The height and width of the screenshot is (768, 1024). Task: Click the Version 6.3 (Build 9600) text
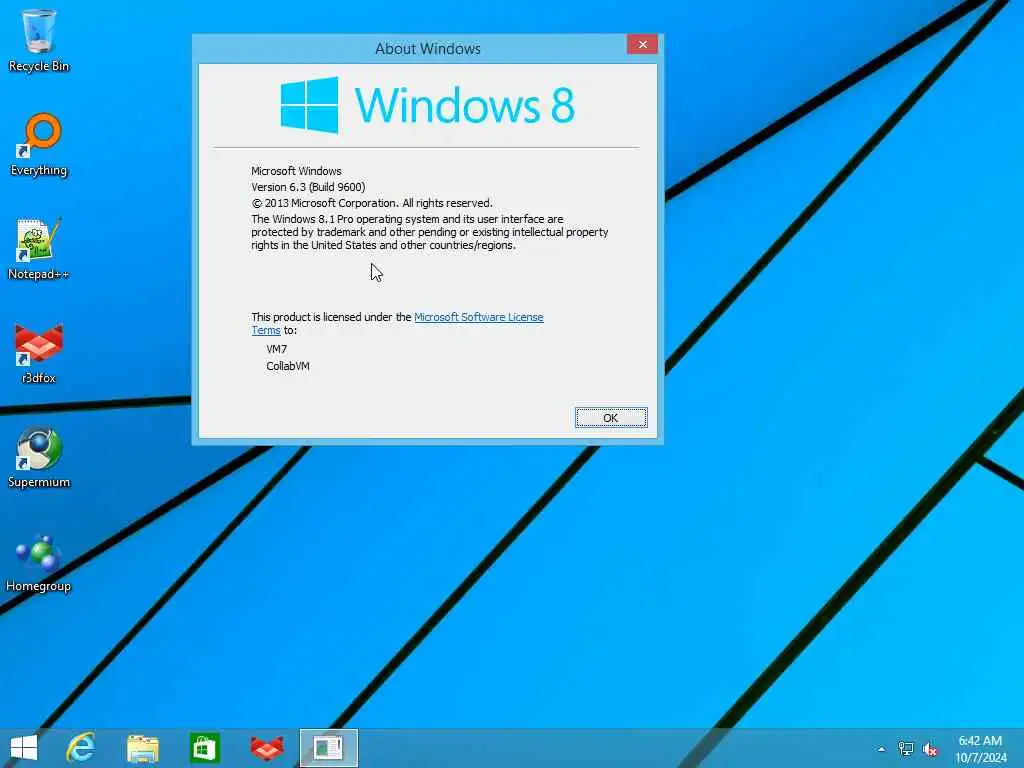click(x=308, y=187)
